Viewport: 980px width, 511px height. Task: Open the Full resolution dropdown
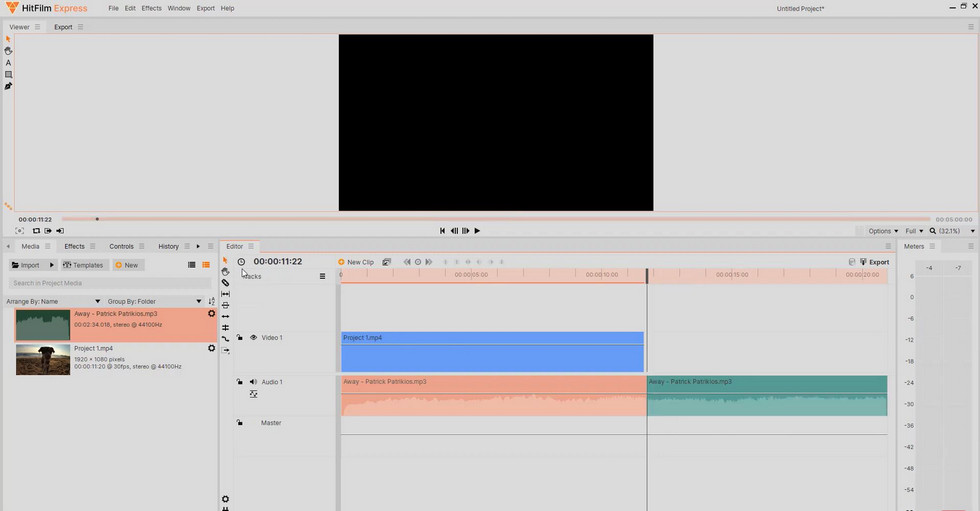pyautogui.click(x=914, y=231)
